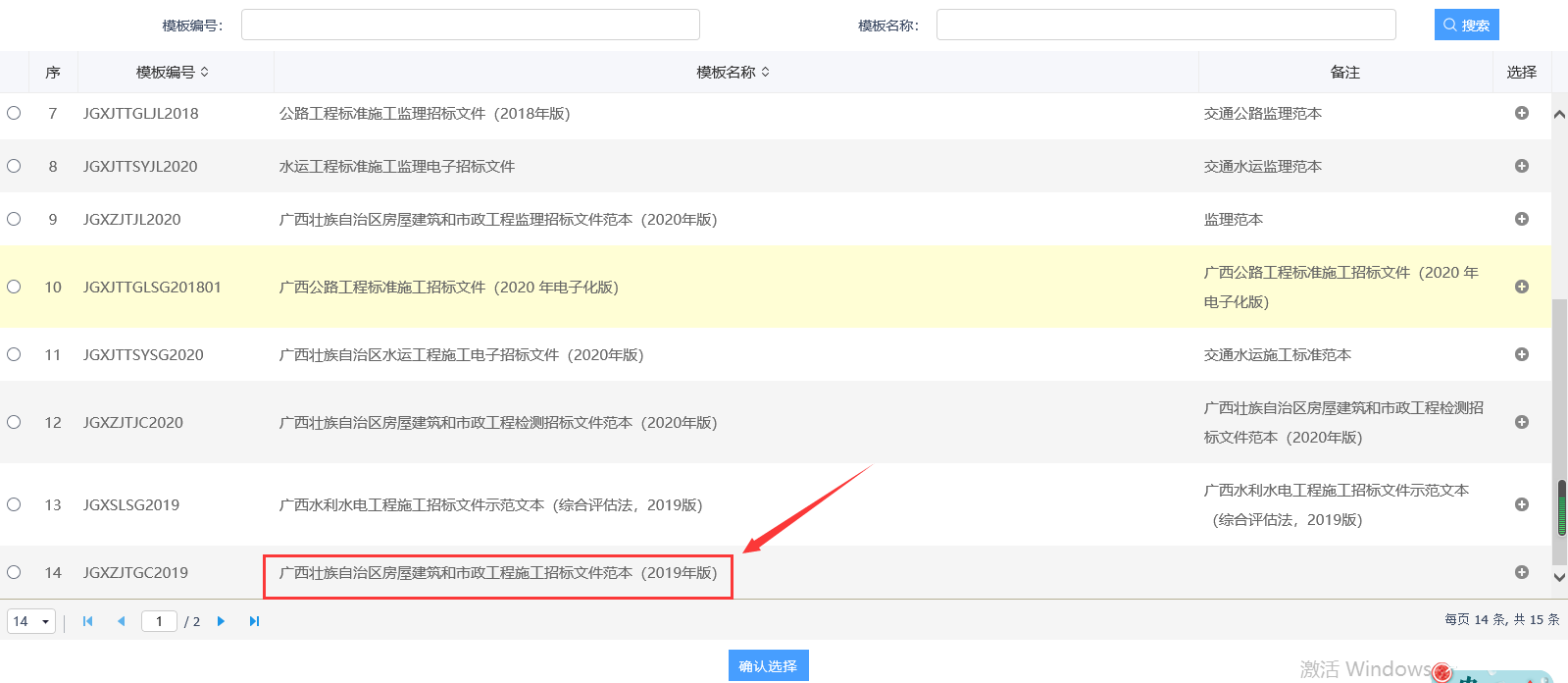1568x683 pixels.
Task: Click the 选择 column header
Action: [1521, 72]
